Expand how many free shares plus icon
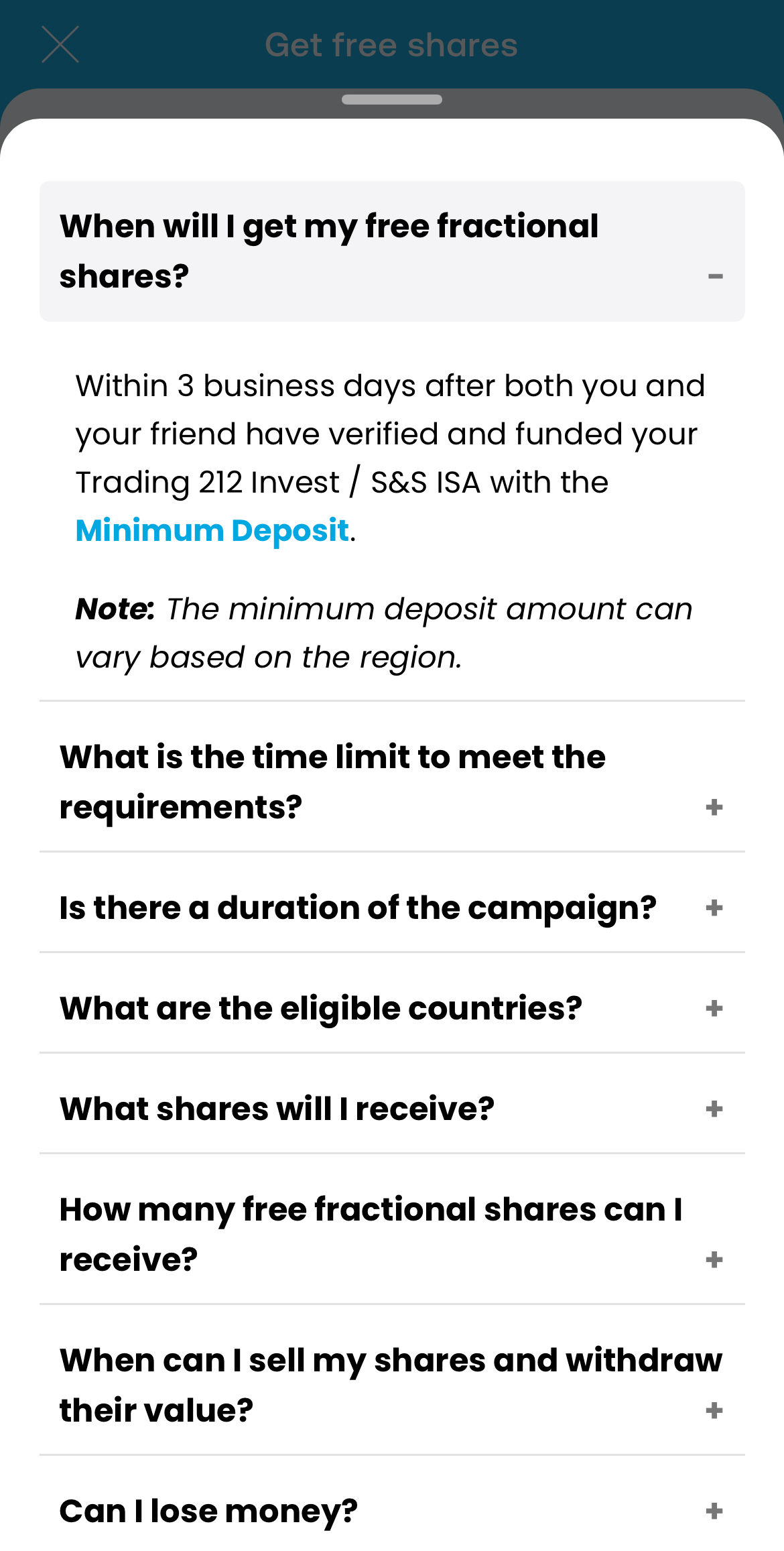Viewport: 784px width, 1551px height. (x=714, y=1260)
